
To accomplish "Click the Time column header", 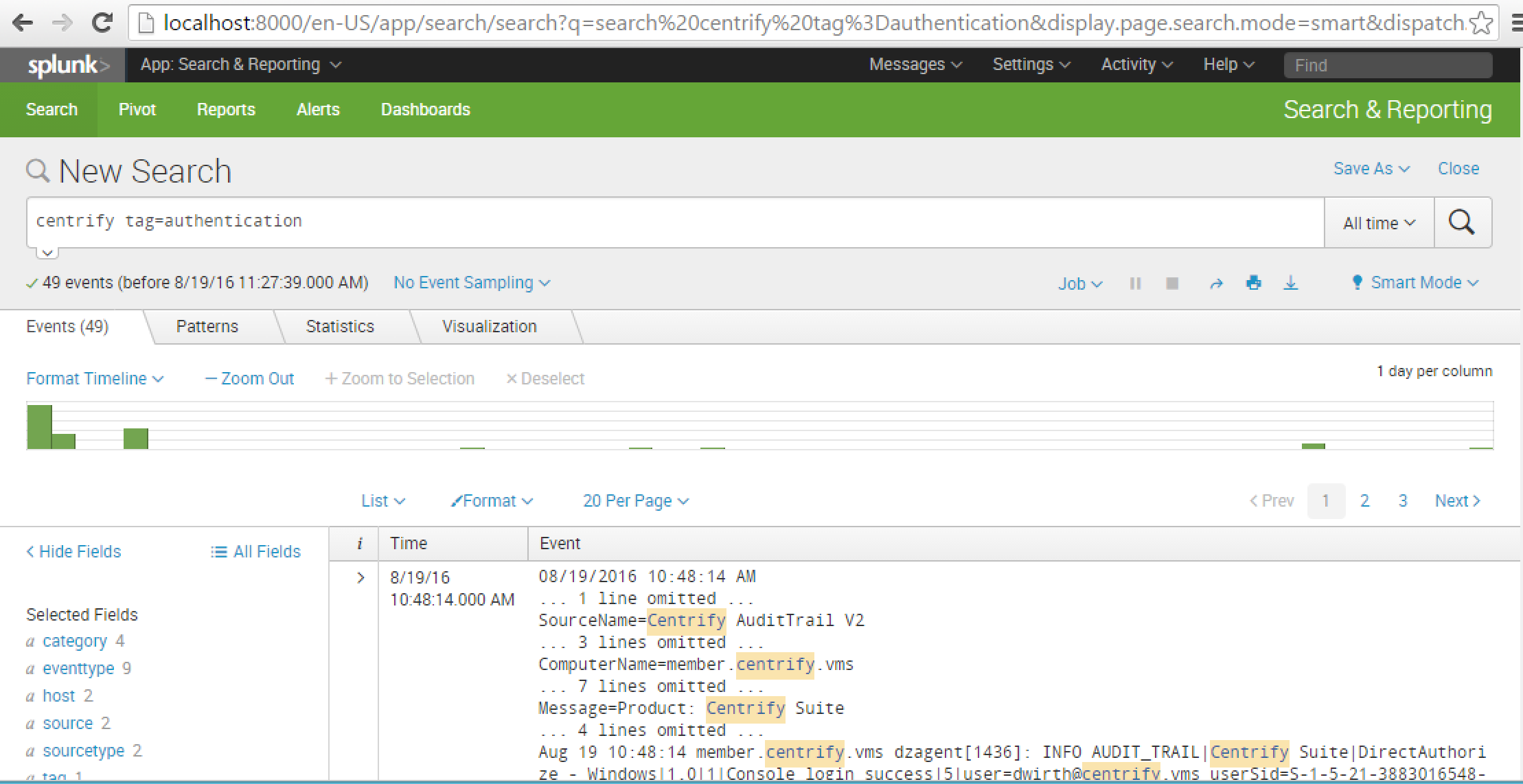I will pyautogui.click(x=409, y=544).
